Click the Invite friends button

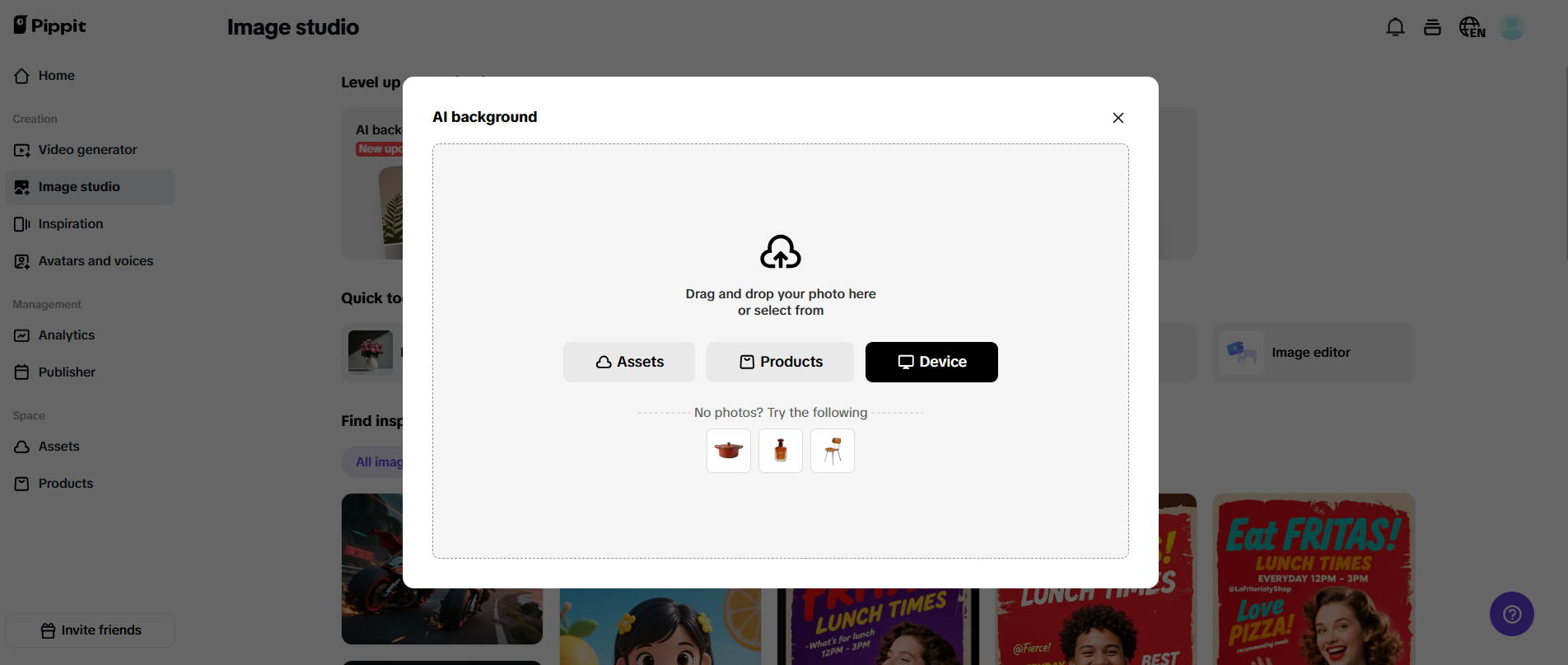pos(91,630)
